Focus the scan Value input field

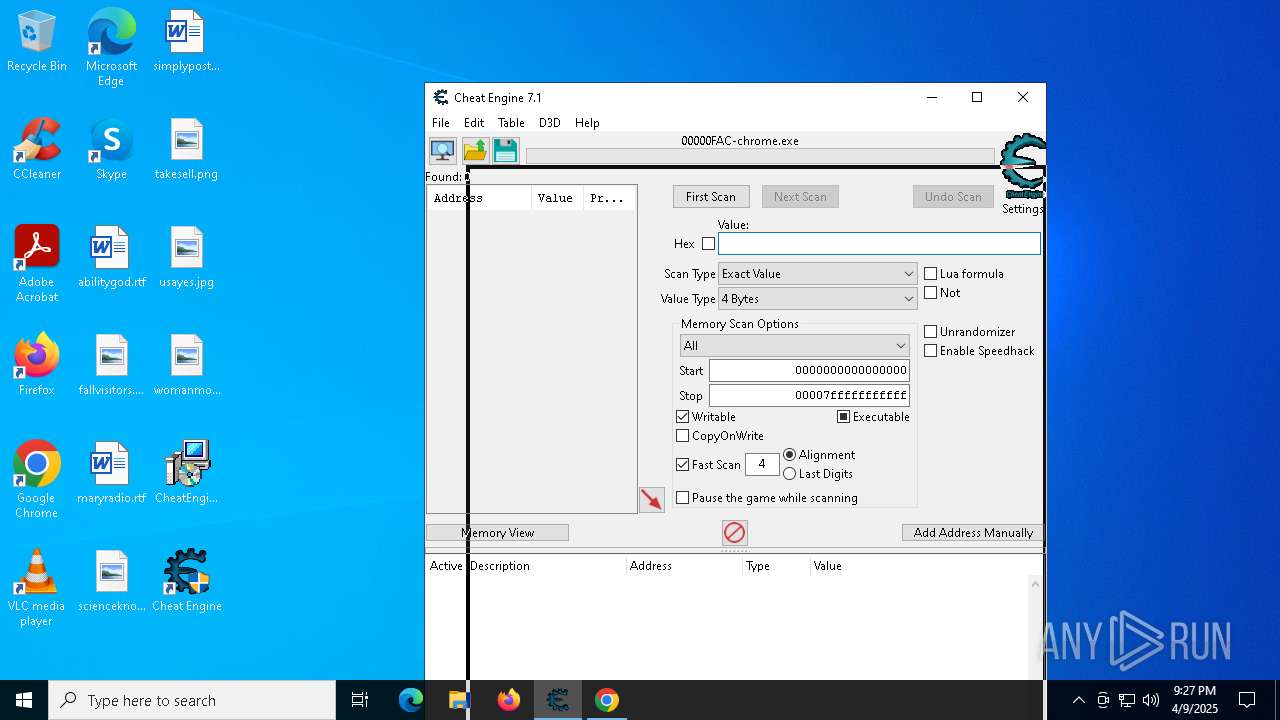tap(879, 244)
